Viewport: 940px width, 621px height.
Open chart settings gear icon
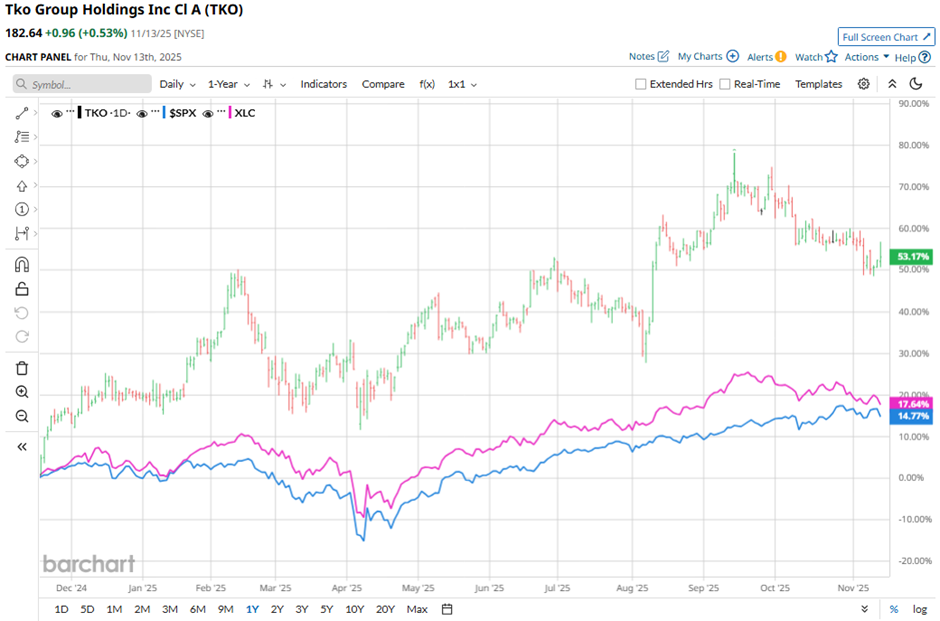click(x=863, y=84)
